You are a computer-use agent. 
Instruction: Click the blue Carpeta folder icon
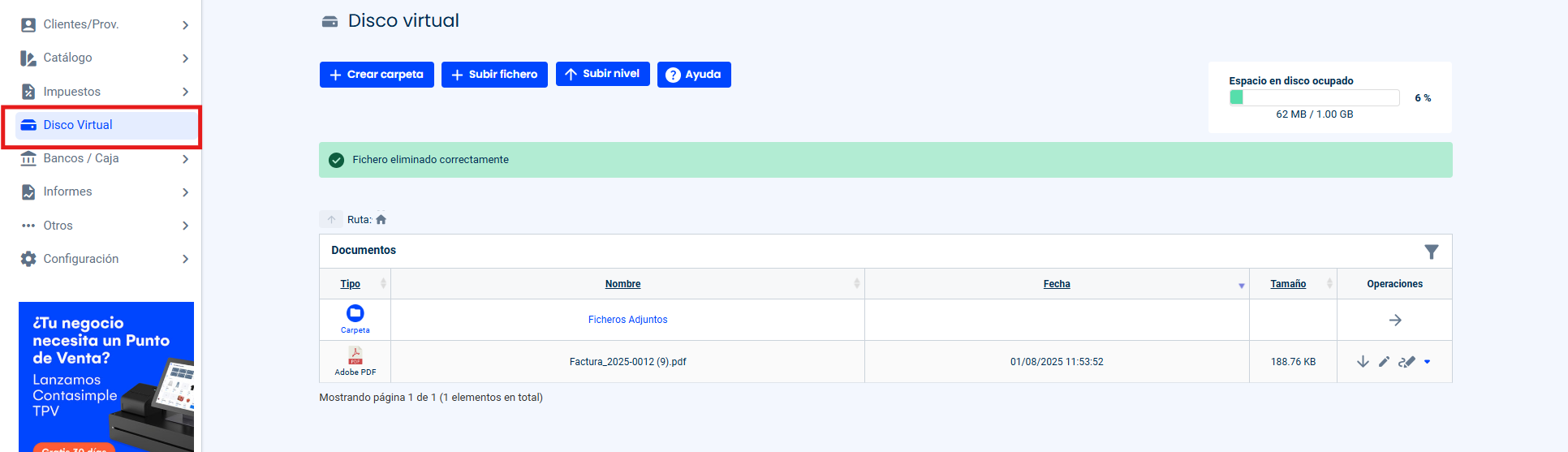355,313
